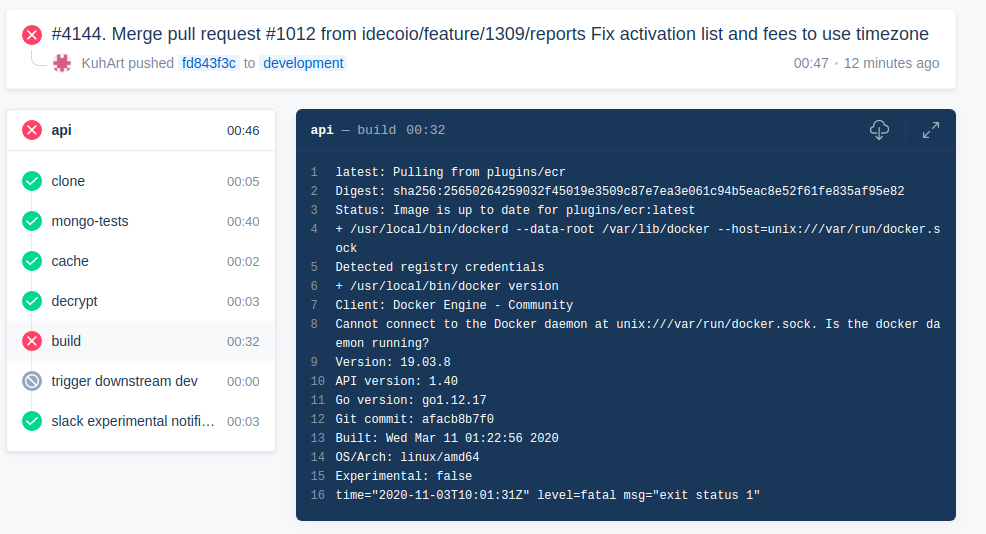
Task: Click the clone step label
Action: pos(68,181)
